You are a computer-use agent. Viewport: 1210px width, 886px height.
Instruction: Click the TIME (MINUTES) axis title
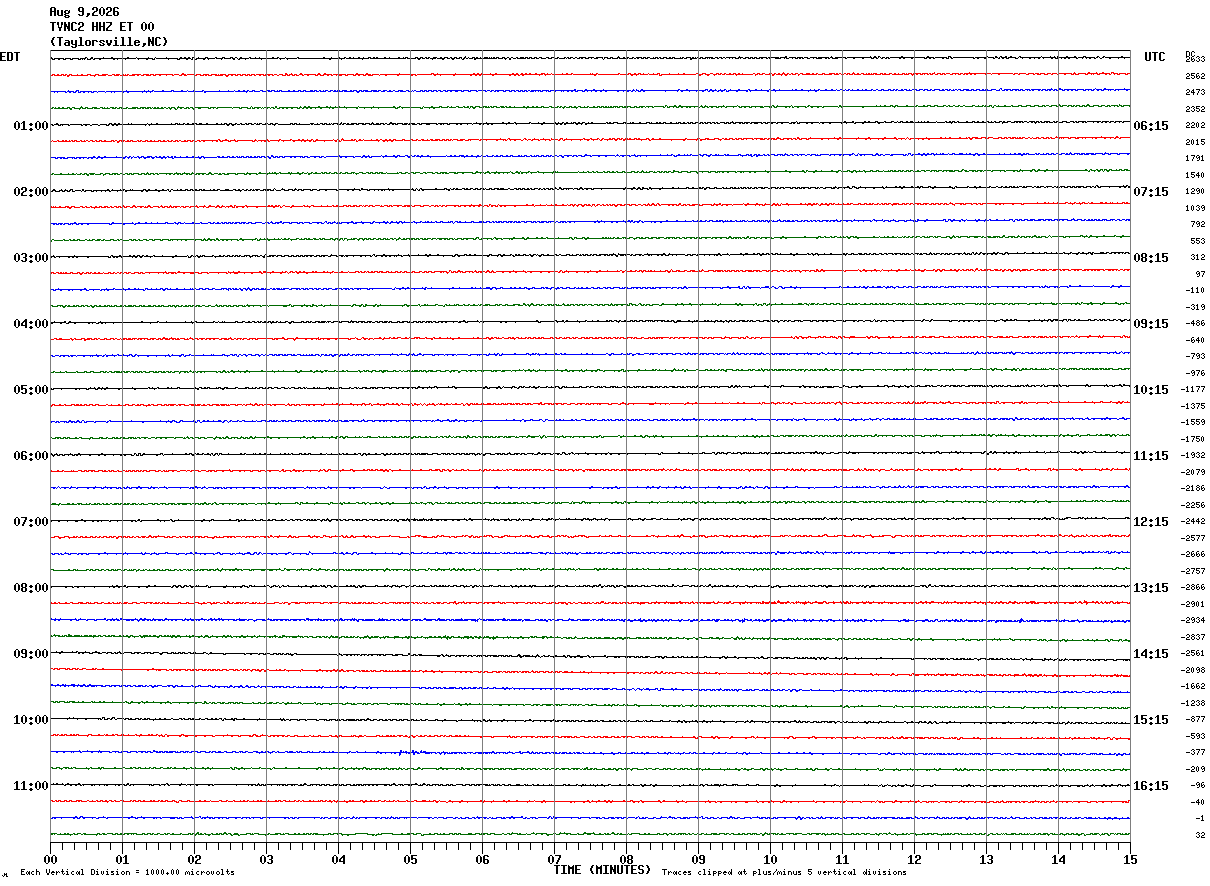(602, 870)
